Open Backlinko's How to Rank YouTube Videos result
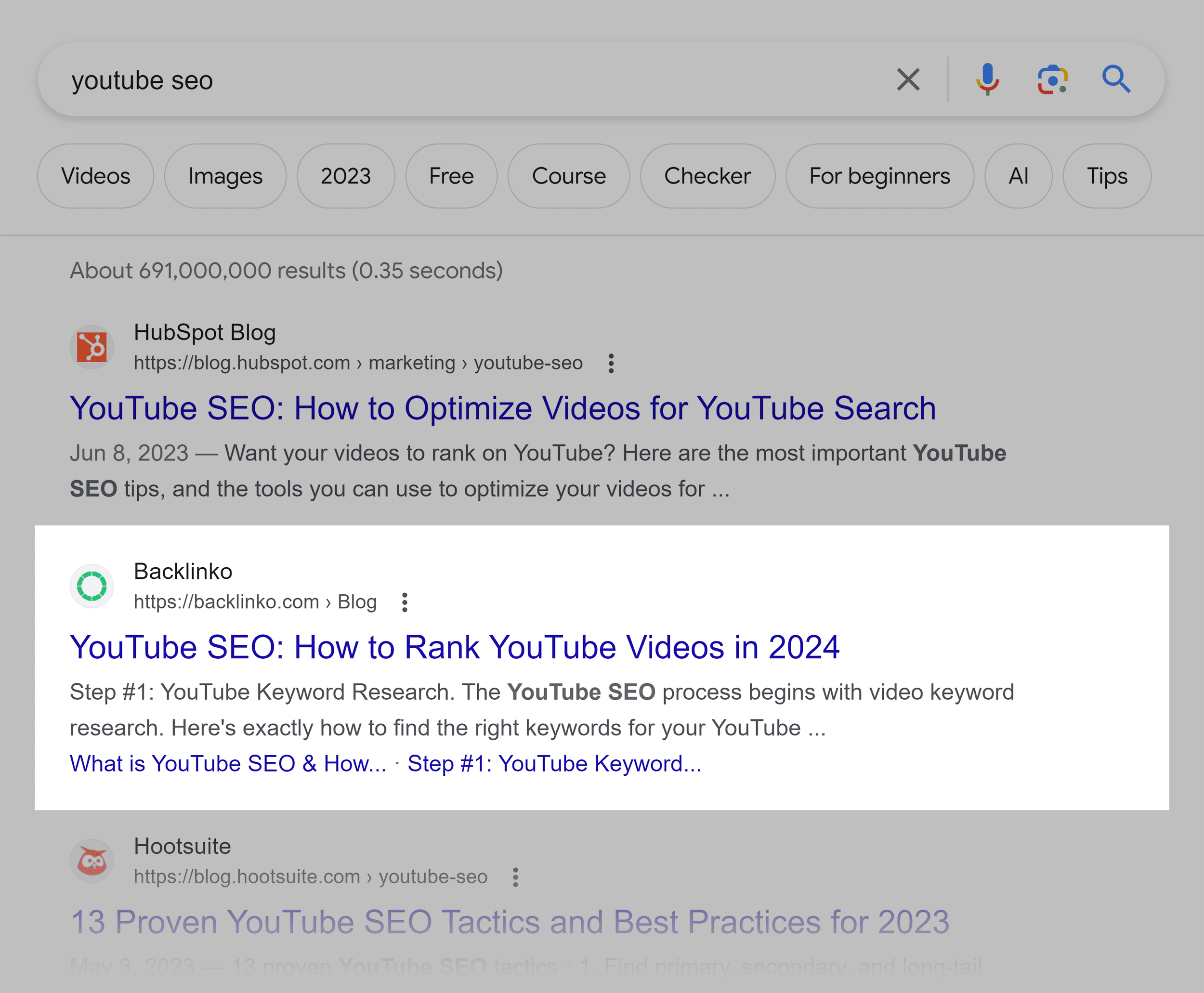1204x993 pixels. 455,648
